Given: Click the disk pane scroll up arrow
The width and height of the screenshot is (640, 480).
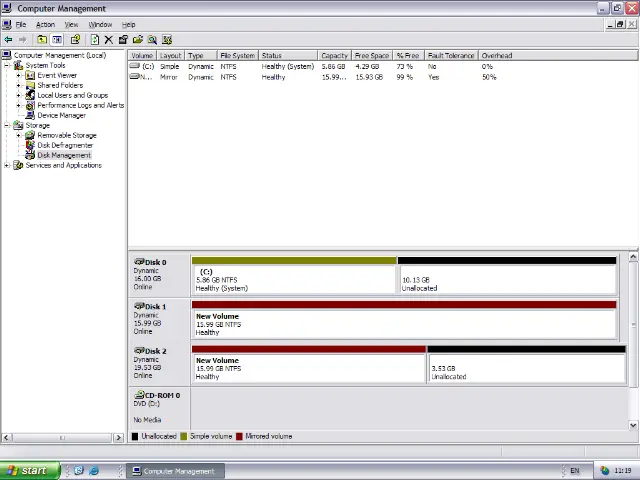Looking at the screenshot, I should point(633,257).
